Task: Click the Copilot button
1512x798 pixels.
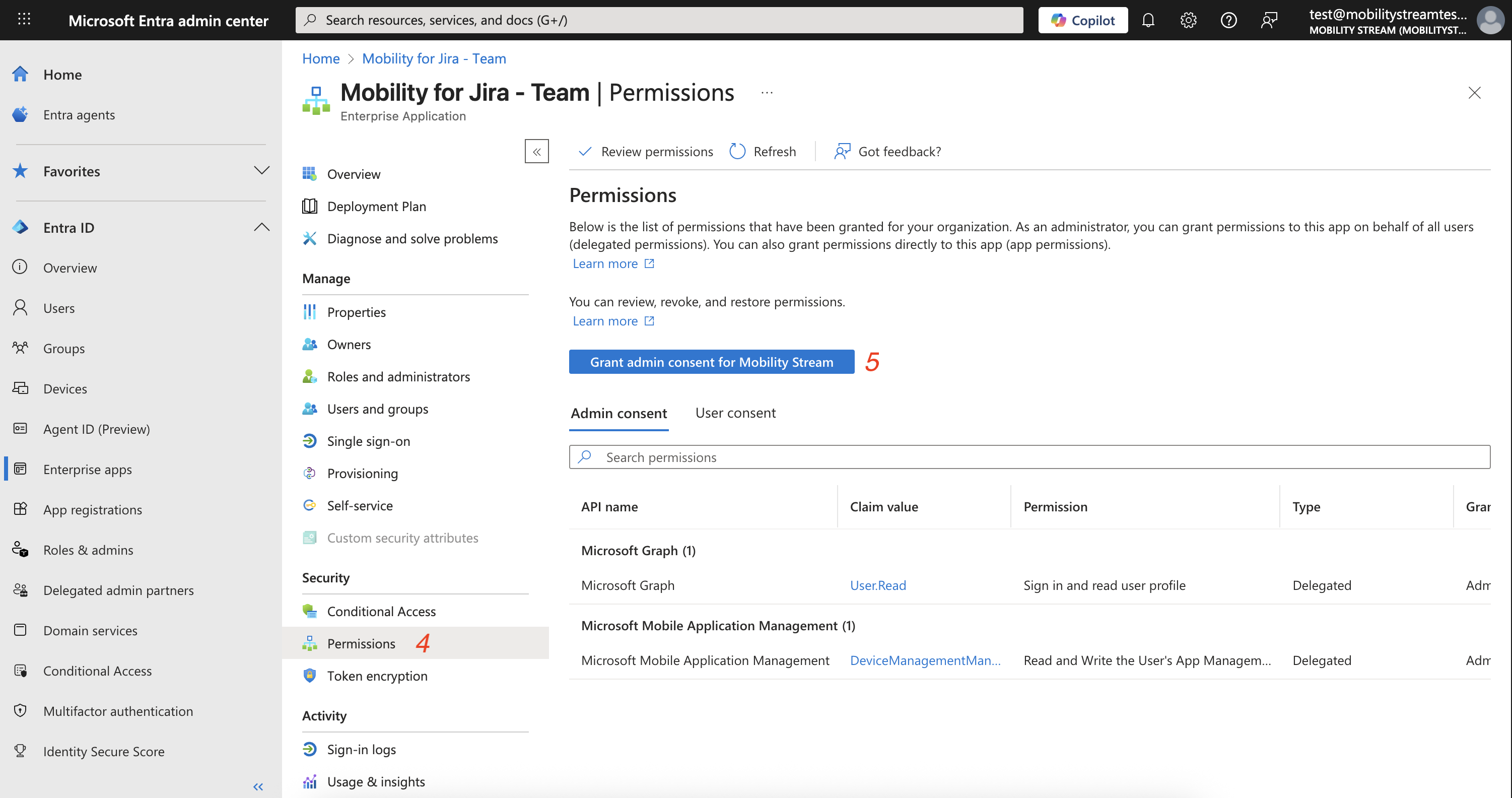Action: 1082,20
